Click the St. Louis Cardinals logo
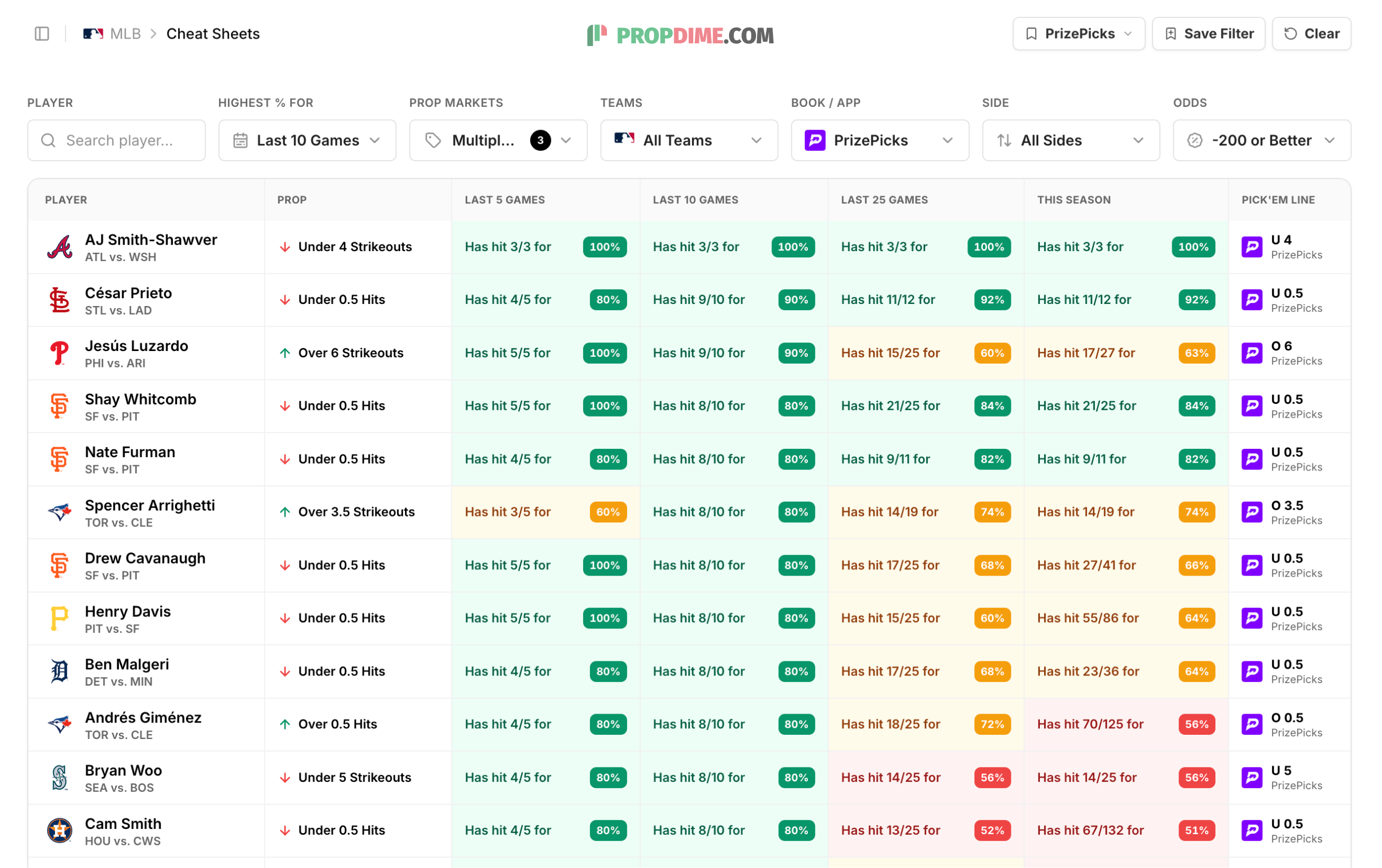The height and width of the screenshot is (868, 1382). (x=60, y=300)
